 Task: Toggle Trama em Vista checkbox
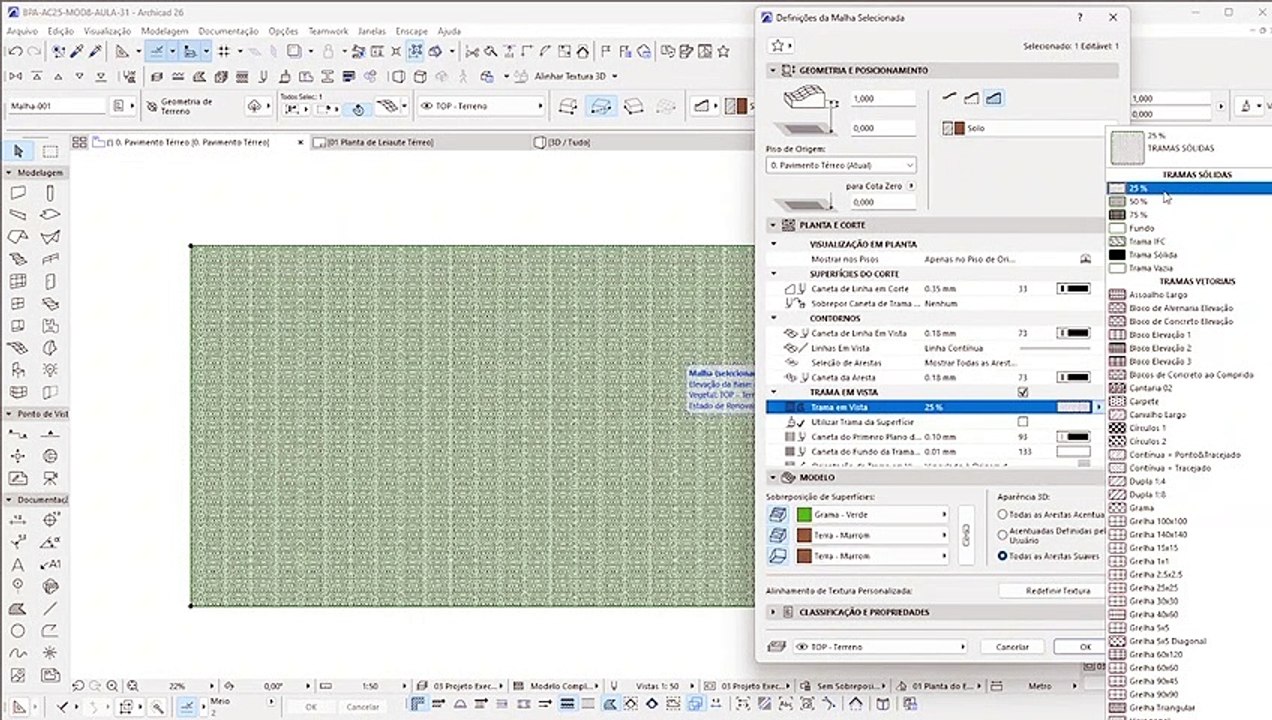(1022, 392)
